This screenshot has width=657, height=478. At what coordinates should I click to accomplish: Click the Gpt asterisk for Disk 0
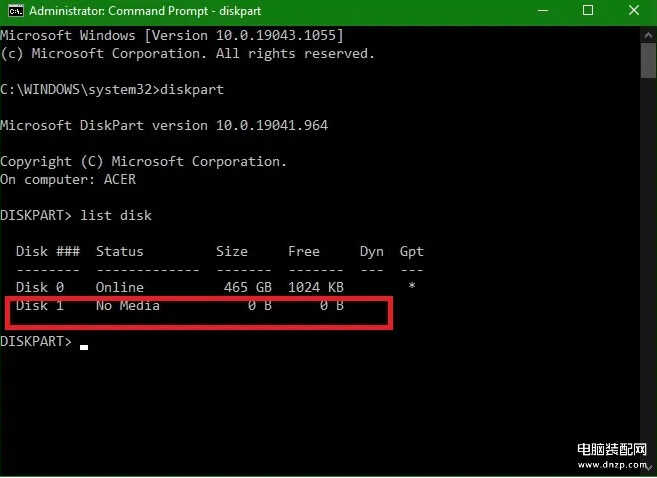click(412, 287)
